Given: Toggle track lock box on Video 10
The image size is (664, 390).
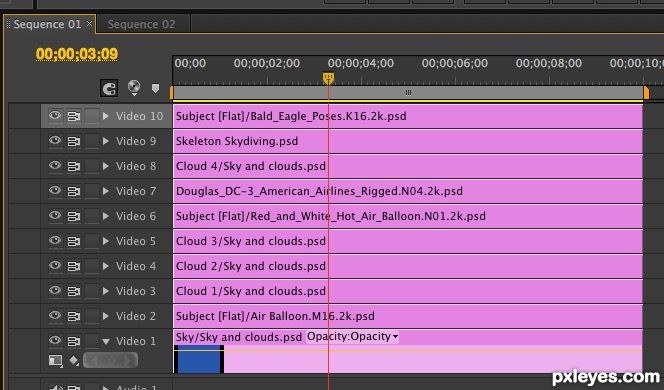Looking at the screenshot, I should [91, 116].
